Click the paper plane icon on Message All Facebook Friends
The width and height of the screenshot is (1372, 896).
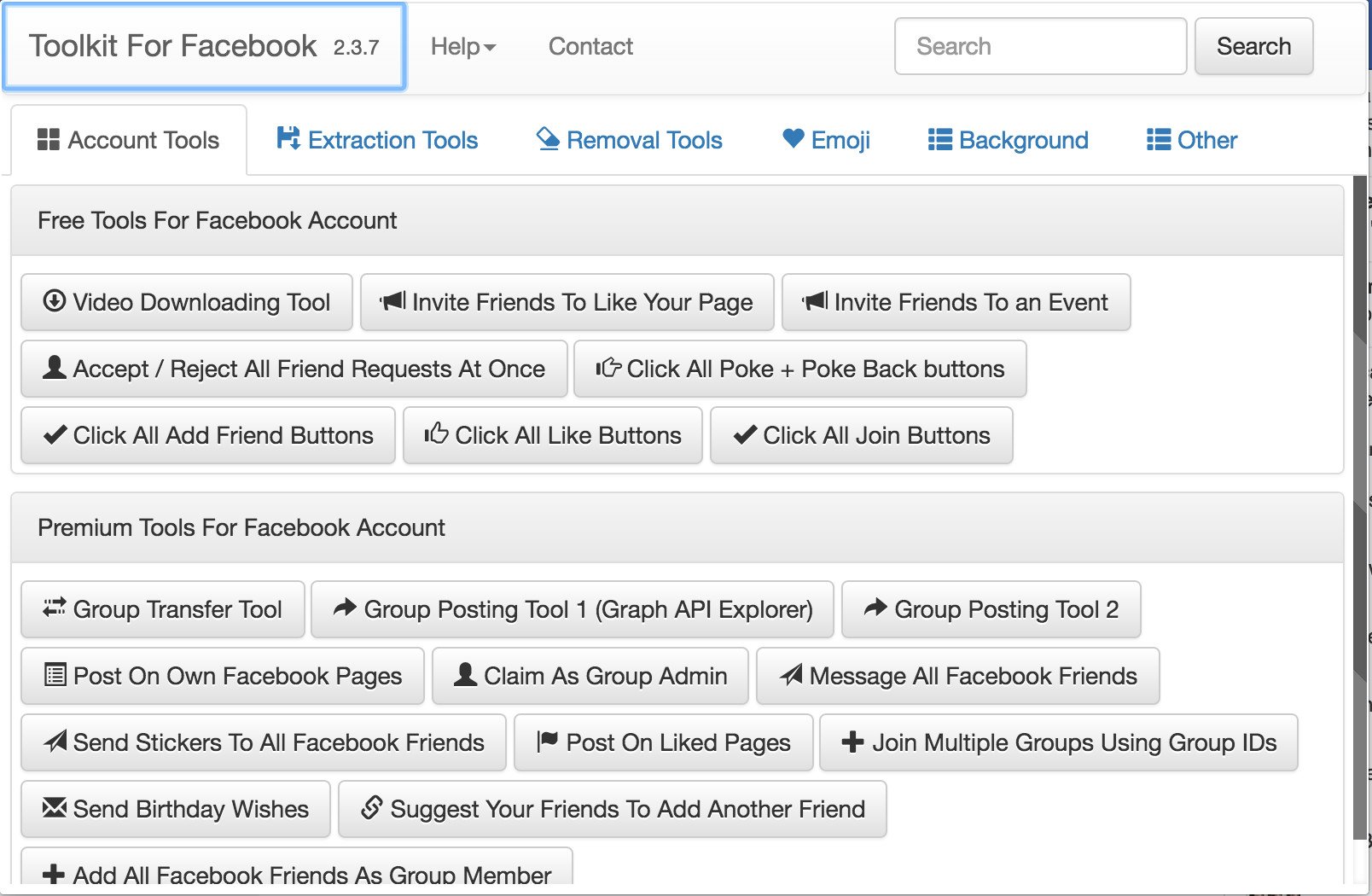[791, 675]
